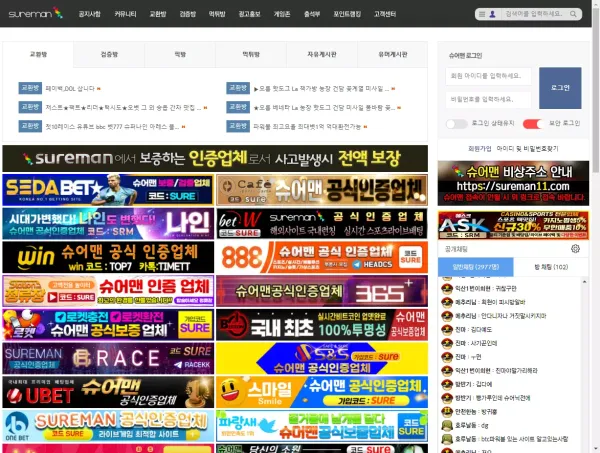This screenshot has height=453, width=600.
Task: Click avatar beside '안전한놈' chat message
Action: (x=447, y=412)
